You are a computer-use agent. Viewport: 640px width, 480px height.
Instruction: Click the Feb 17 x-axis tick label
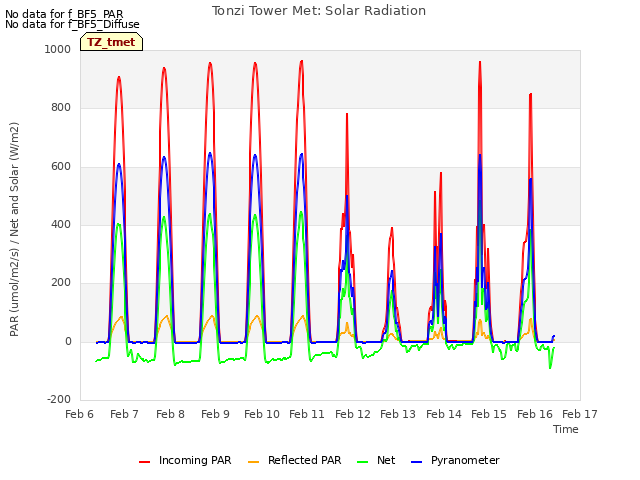(x=580, y=414)
